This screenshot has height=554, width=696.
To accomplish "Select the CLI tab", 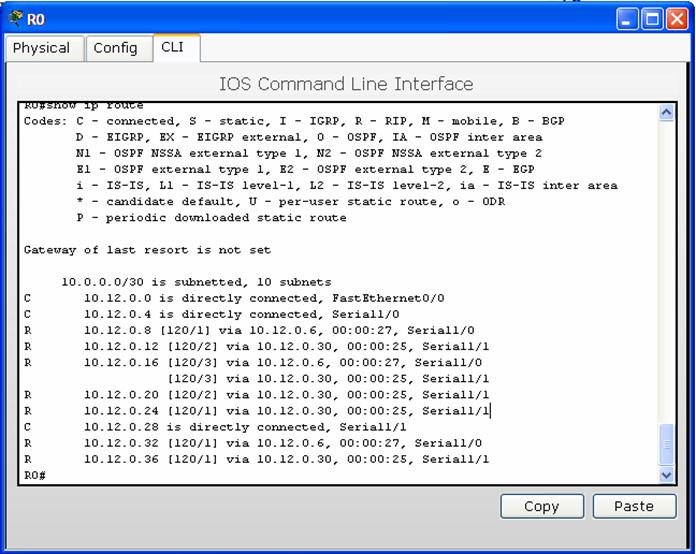I will (172, 47).
